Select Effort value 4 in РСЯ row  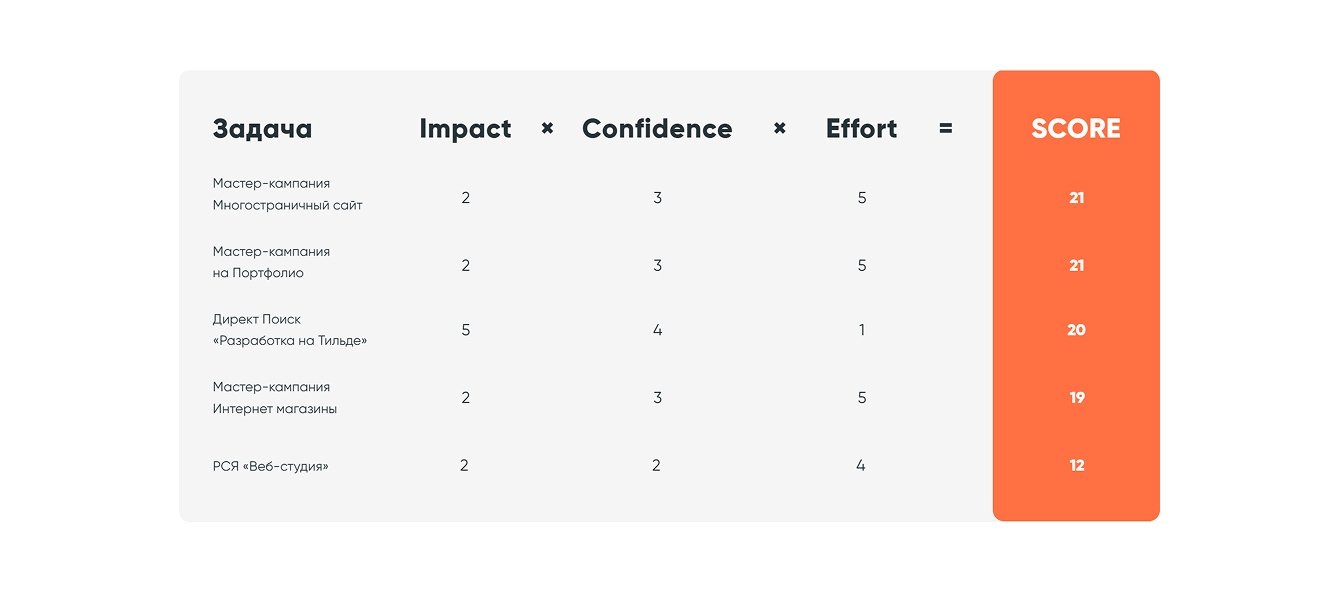861,466
